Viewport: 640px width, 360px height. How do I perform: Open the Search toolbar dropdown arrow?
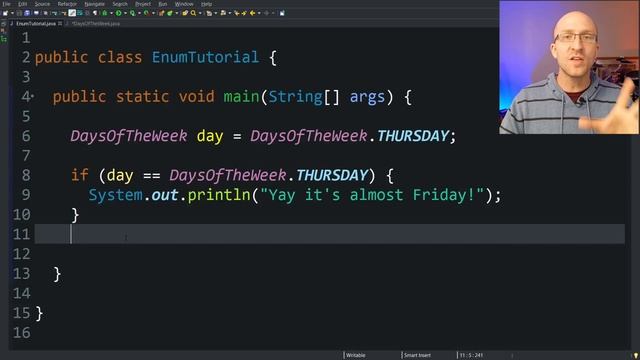coord(200,13)
